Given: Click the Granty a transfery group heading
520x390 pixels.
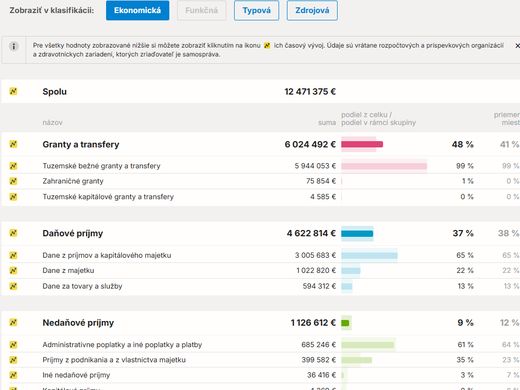Looking at the screenshot, I should pyautogui.click(x=81, y=144).
